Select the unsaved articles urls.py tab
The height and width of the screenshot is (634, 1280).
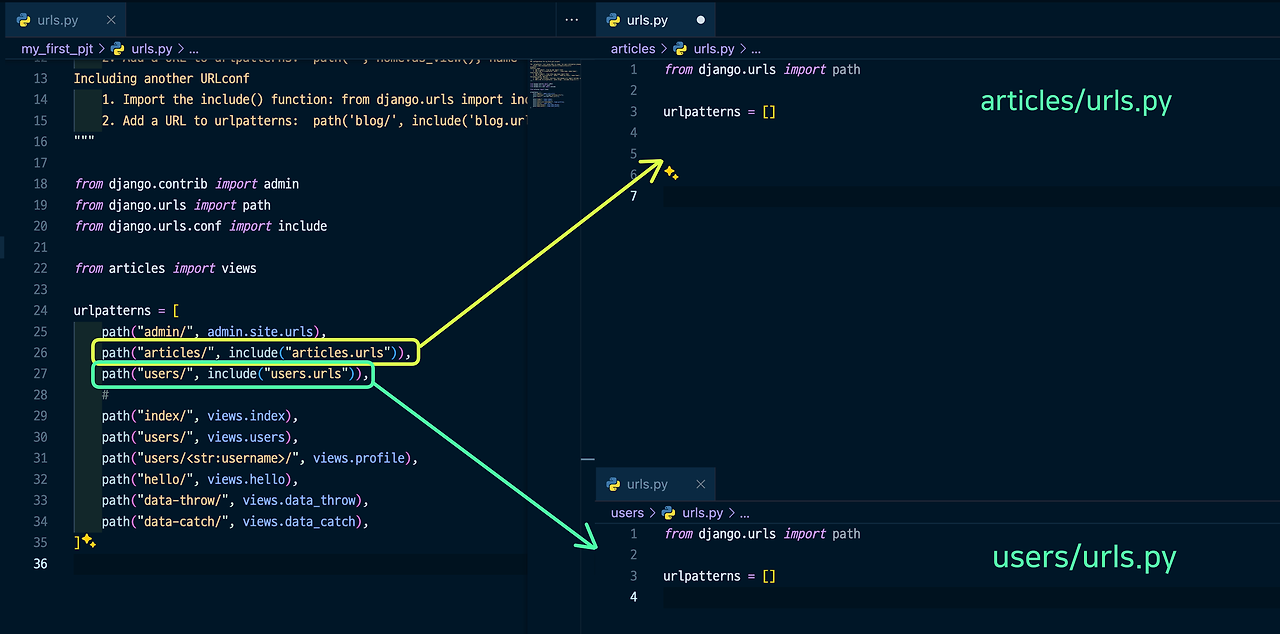coord(655,20)
